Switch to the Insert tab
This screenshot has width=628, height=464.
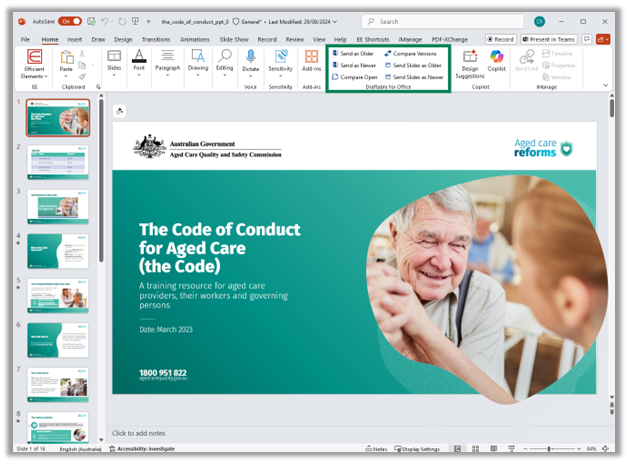coord(74,39)
